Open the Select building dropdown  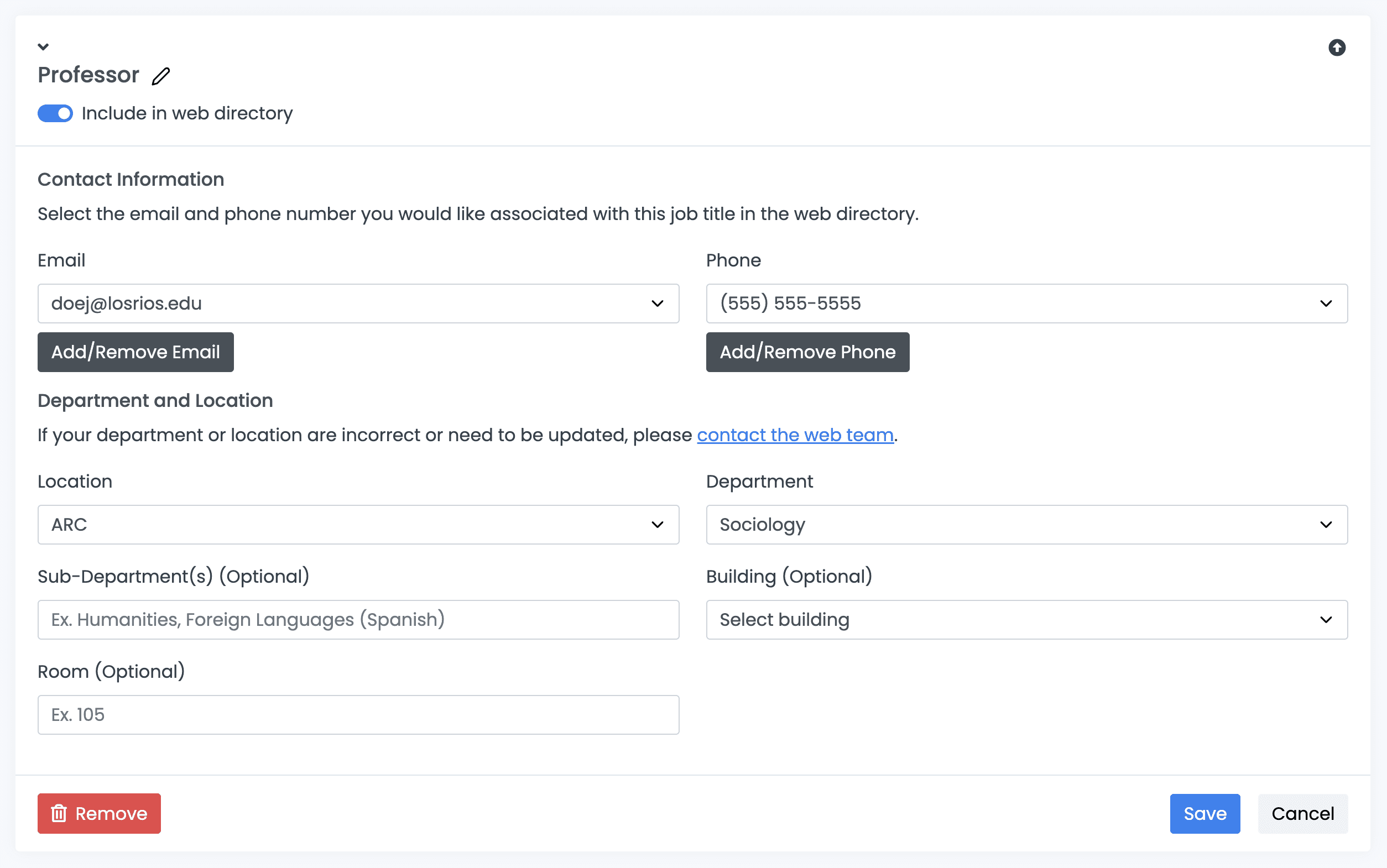click(x=1026, y=619)
